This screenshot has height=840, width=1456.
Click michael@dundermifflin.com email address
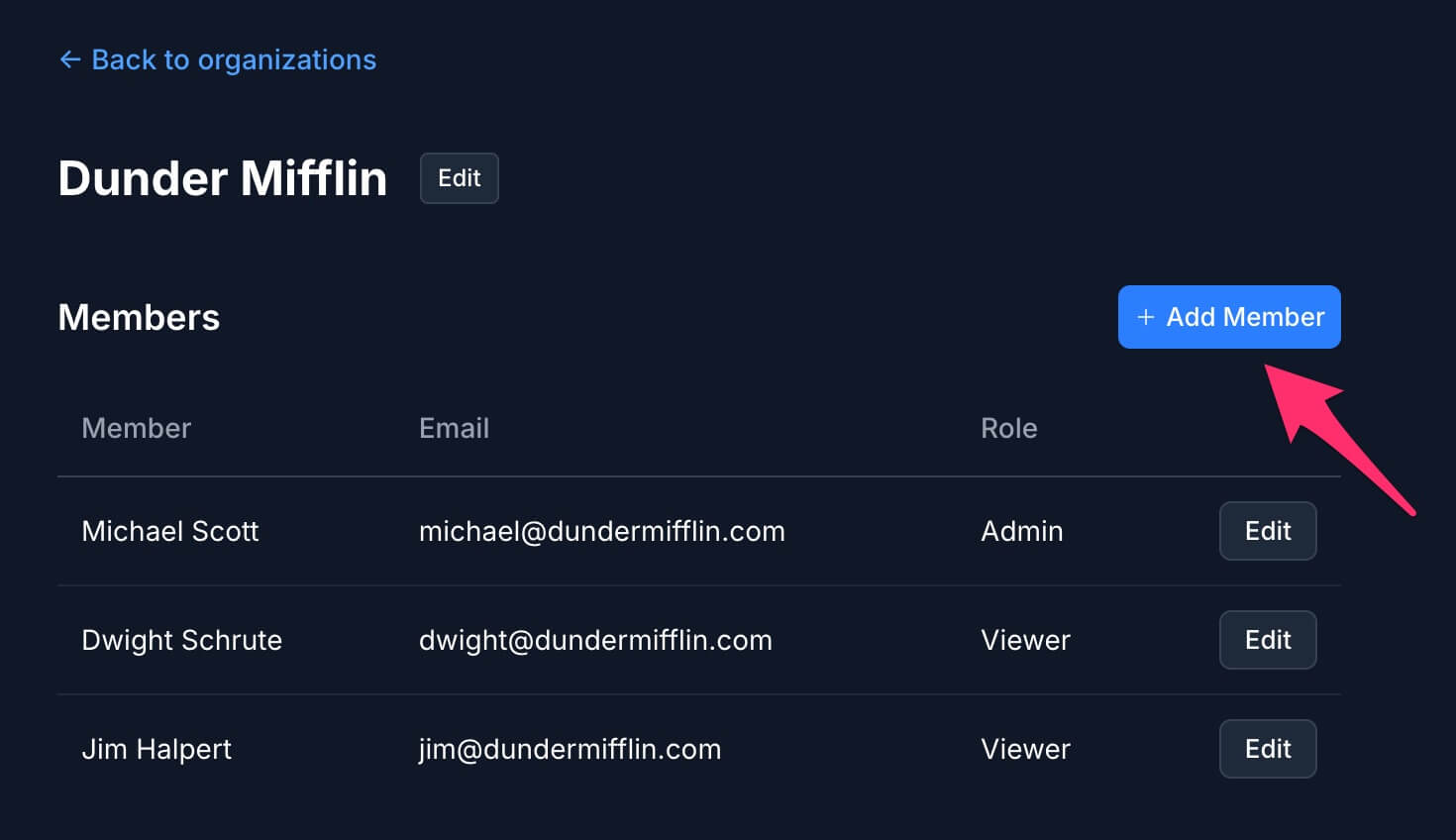(x=601, y=531)
